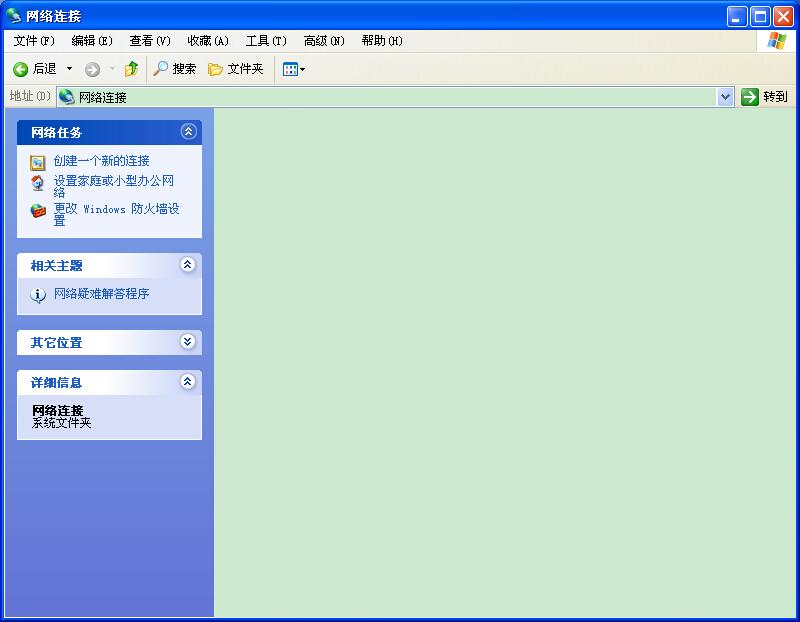
Task: Collapse the 相关主题 panel
Action: coord(188,264)
